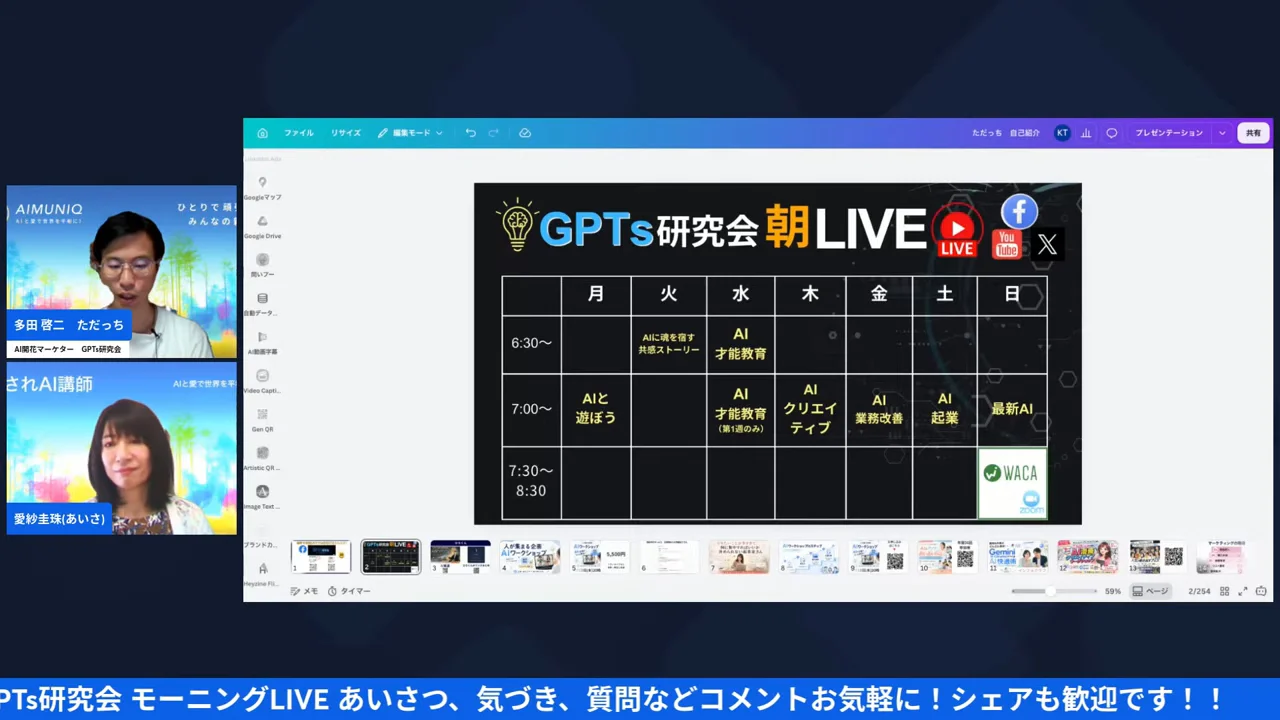This screenshot has width=1280, height=720.
Task: Open the analytics bar chart icon
Action: click(1086, 133)
